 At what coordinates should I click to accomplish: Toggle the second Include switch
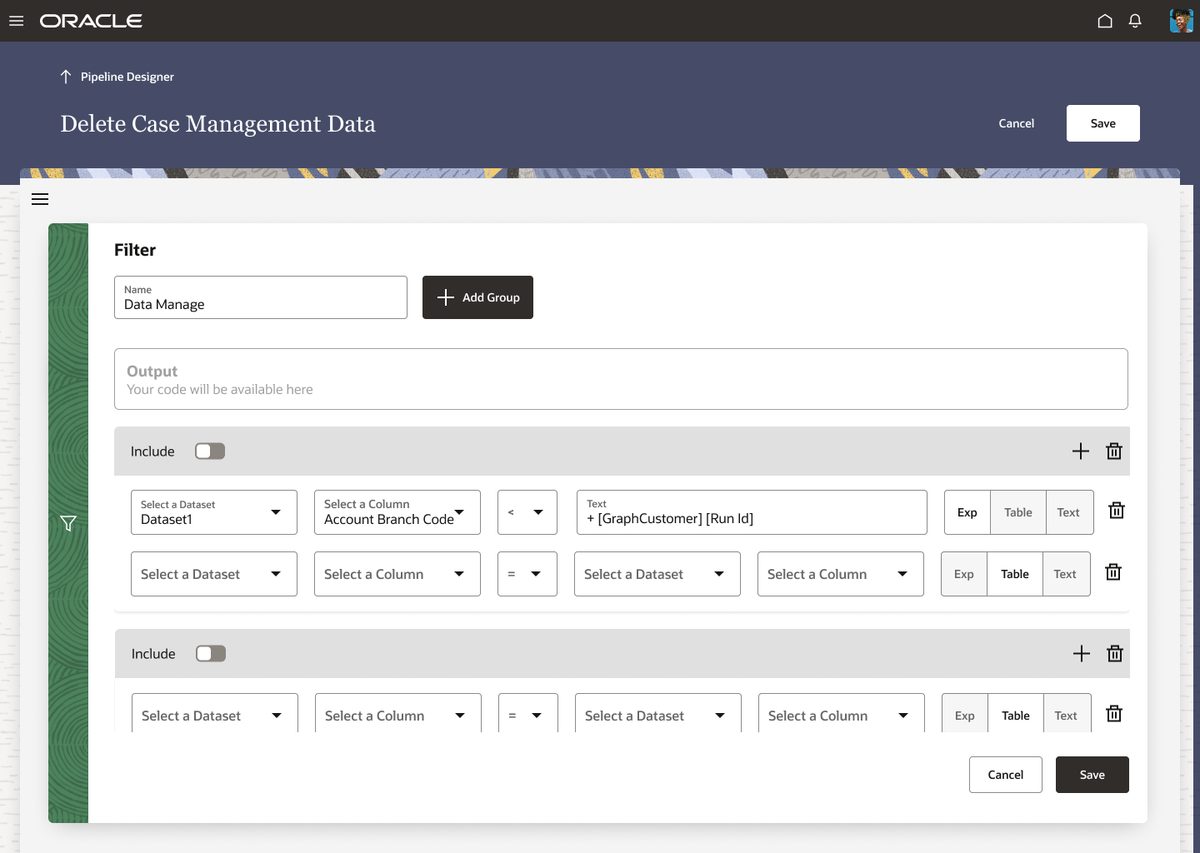(x=211, y=653)
